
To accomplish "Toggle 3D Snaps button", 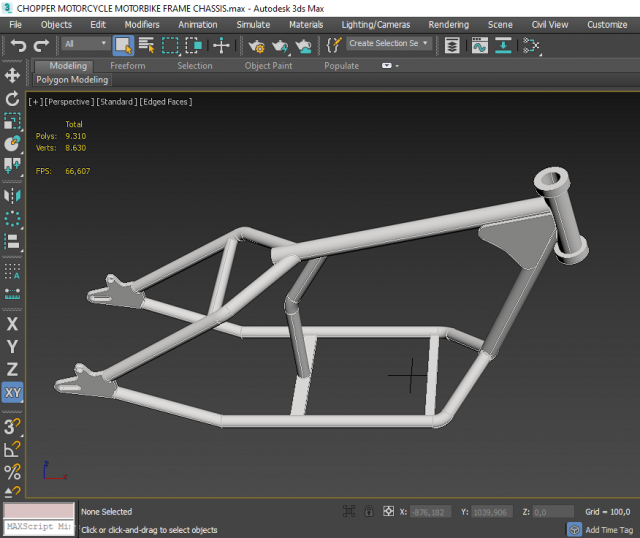I will [12, 427].
